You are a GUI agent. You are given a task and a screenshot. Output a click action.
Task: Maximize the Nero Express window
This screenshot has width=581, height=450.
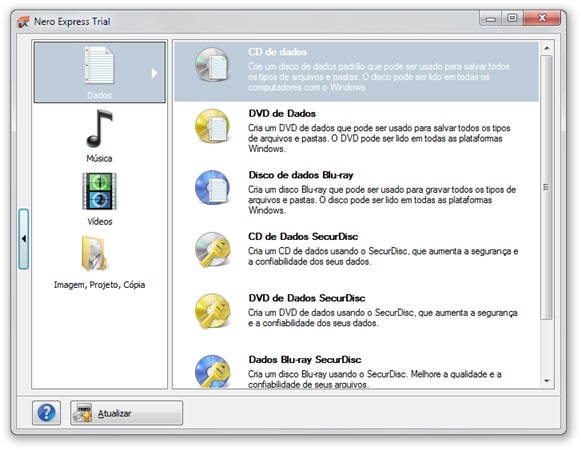tap(512, 18)
